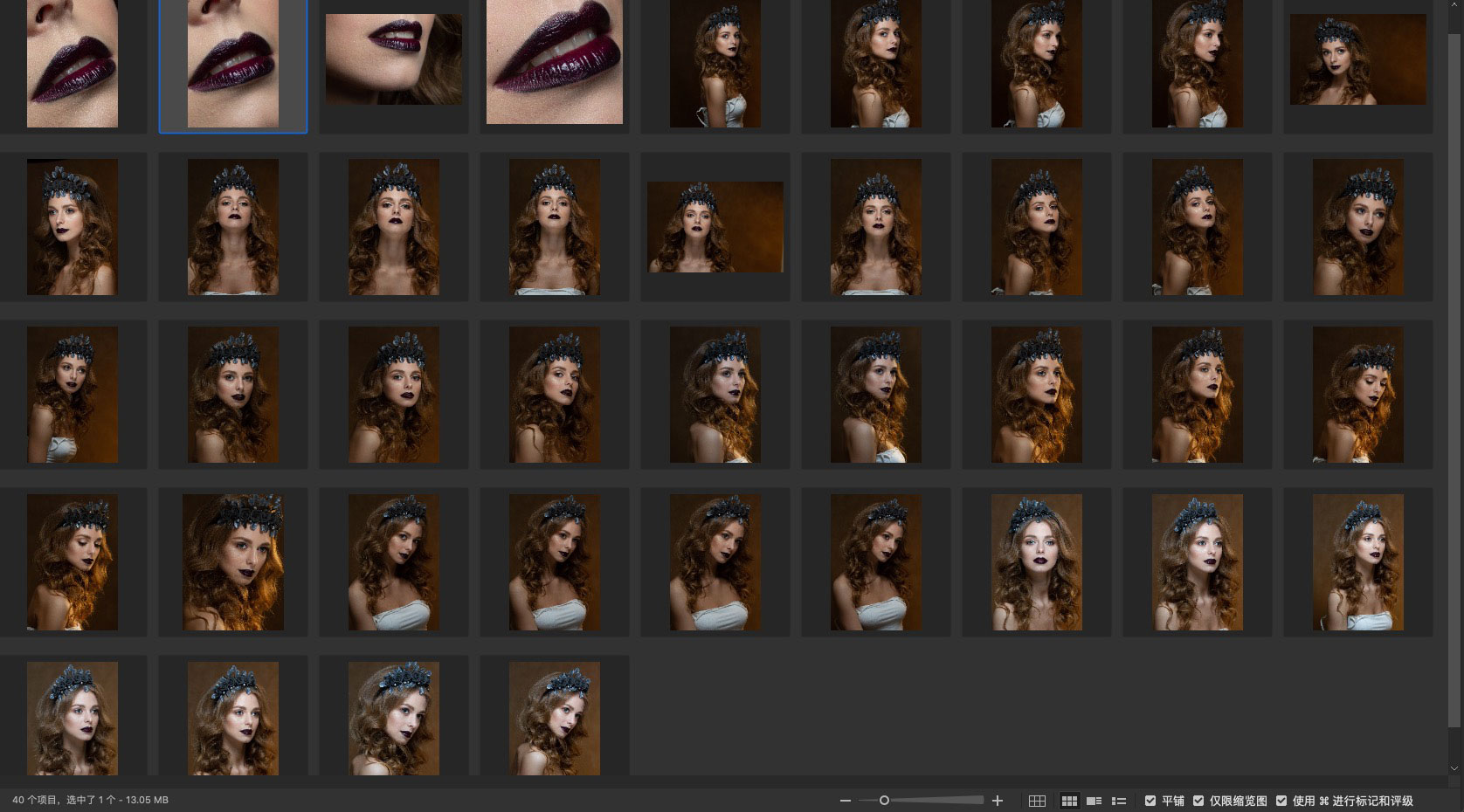Click the plus icon to enlarge thumbnails

[998, 801]
